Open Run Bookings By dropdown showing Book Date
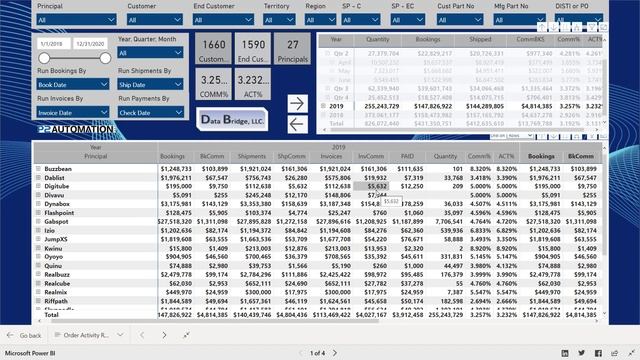Viewport: 640px width, 360px height. [73, 84]
